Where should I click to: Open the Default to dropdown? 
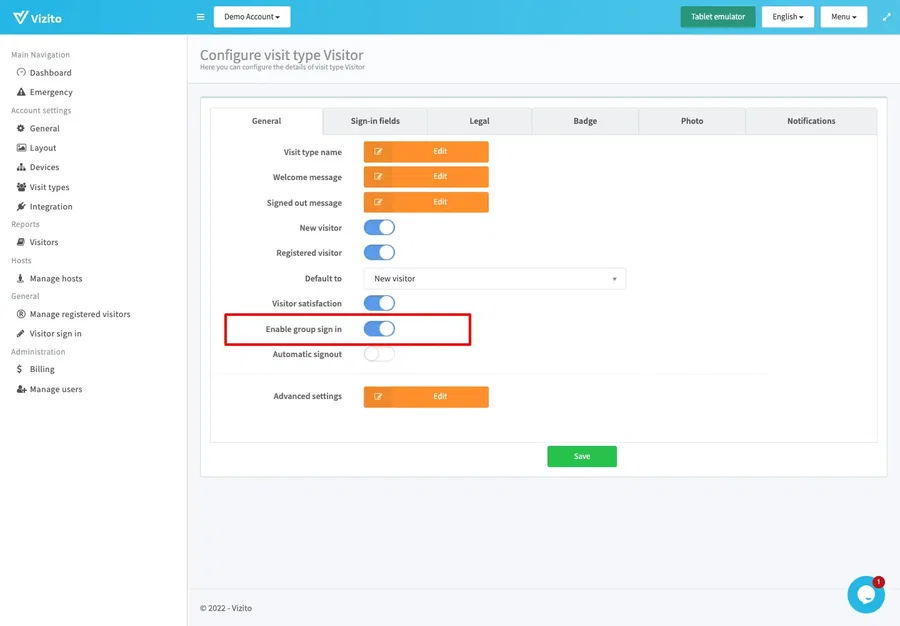(494, 279)
